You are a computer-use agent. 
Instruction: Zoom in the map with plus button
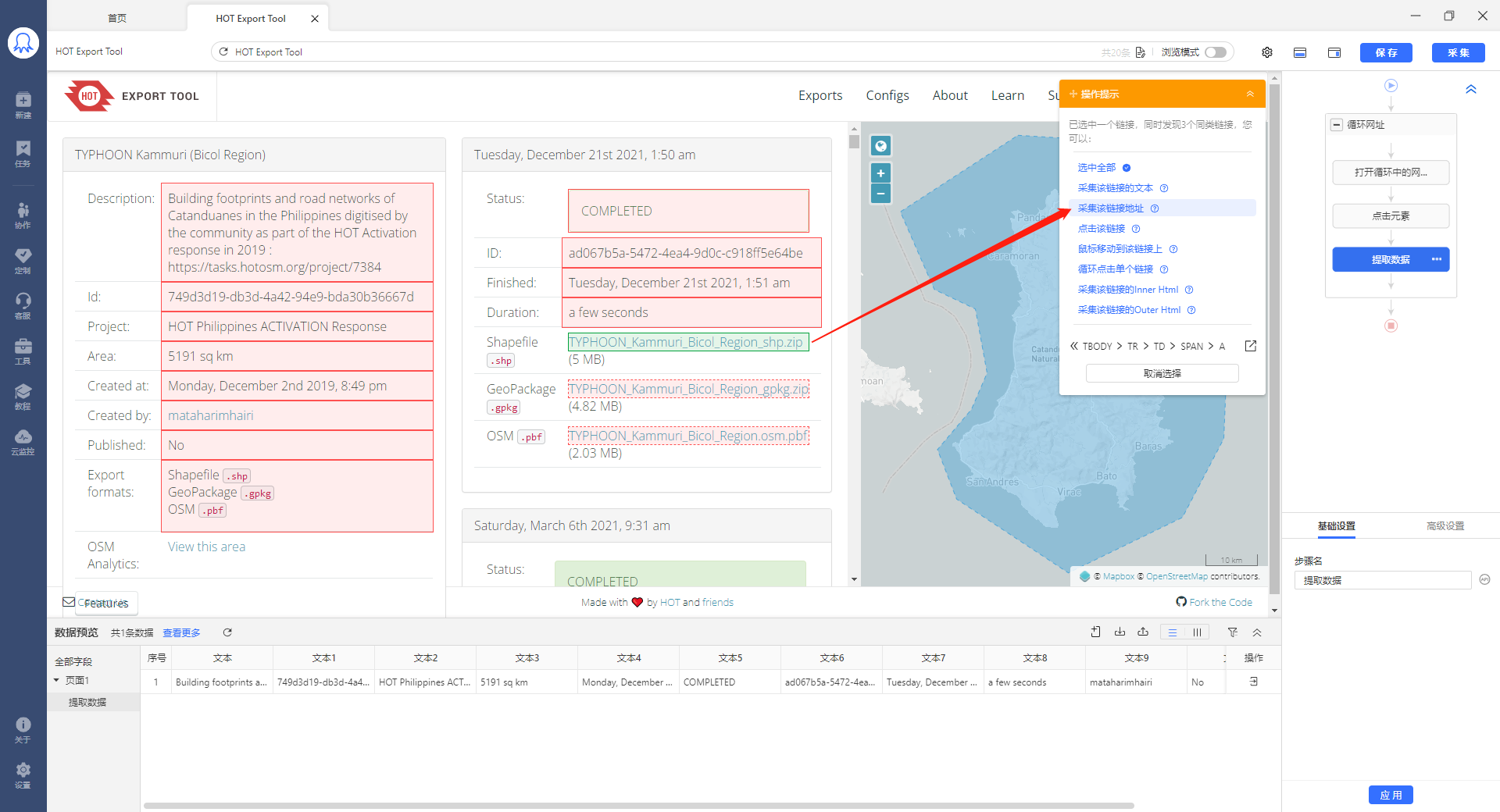click(x=880, y=173)
